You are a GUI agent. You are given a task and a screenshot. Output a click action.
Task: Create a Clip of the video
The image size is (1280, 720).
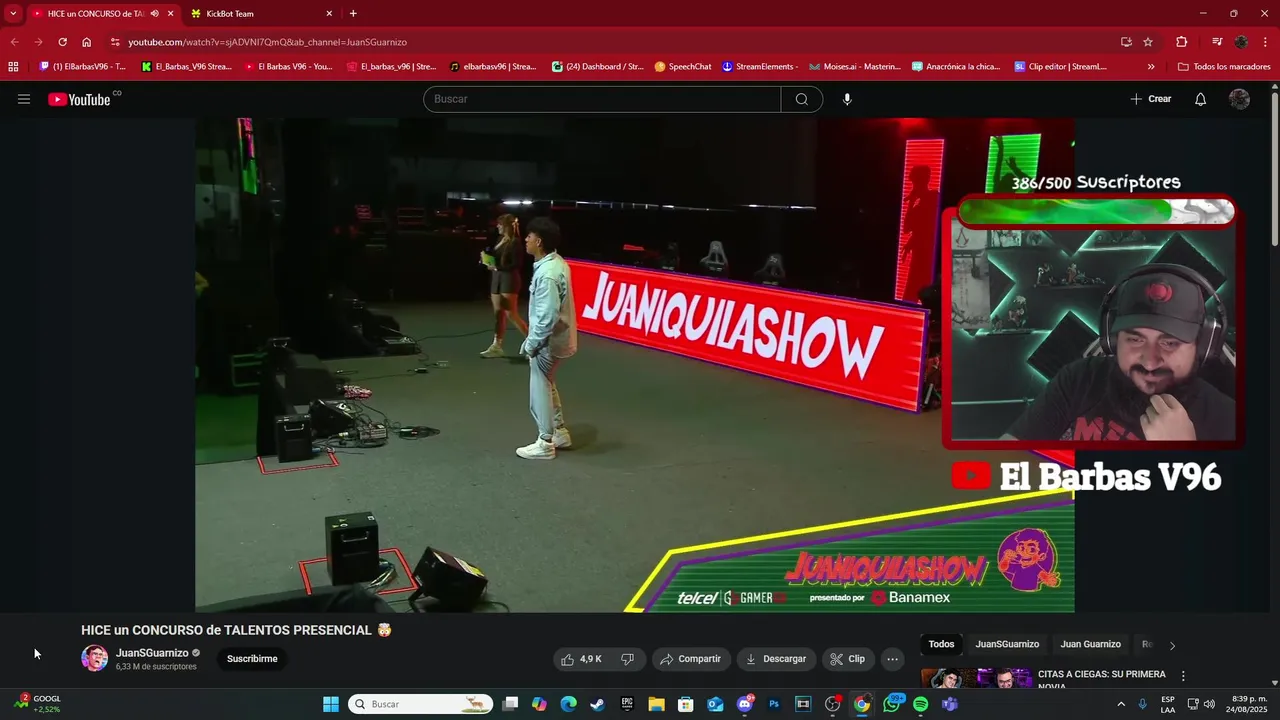point(848,659)
